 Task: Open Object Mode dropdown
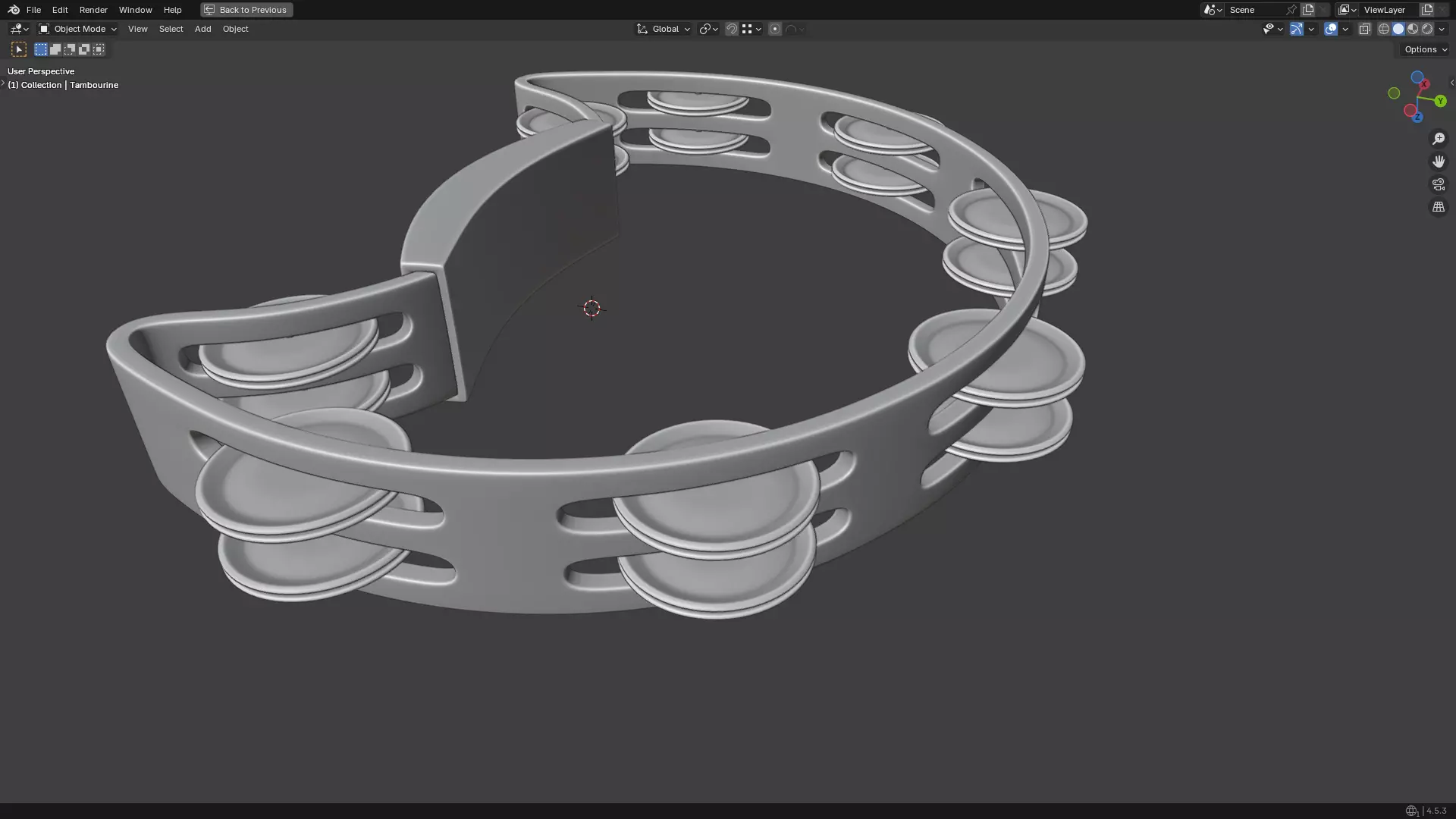point(78,29)
